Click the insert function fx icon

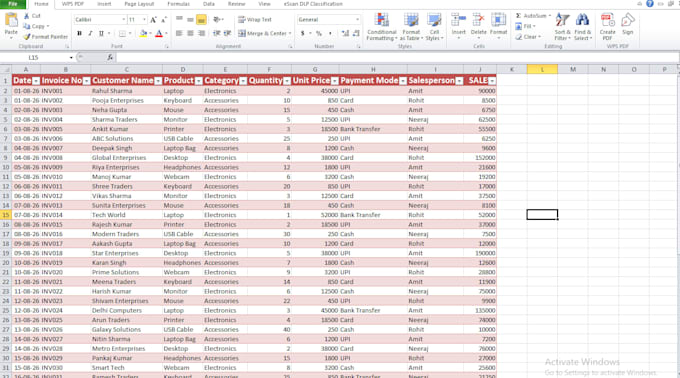coord(110,57)
